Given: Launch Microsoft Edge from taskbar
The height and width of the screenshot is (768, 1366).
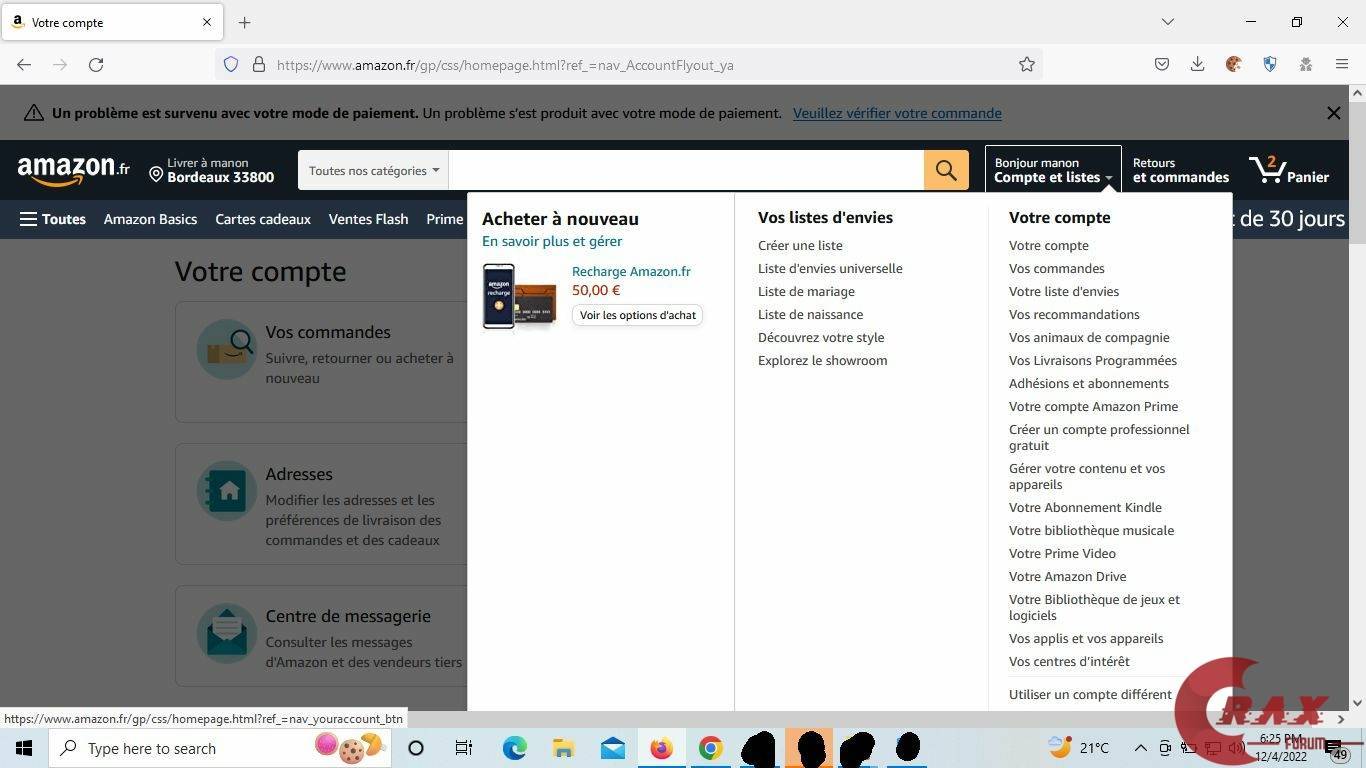Looking at the screenshot, I should click(514, 748).
